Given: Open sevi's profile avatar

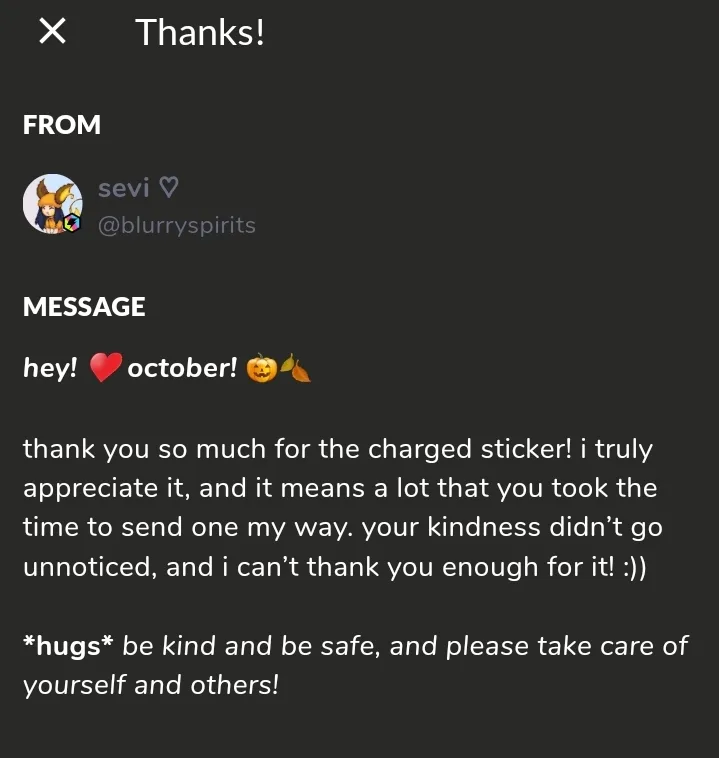Looking at the screenshot, I should point(51,203).
